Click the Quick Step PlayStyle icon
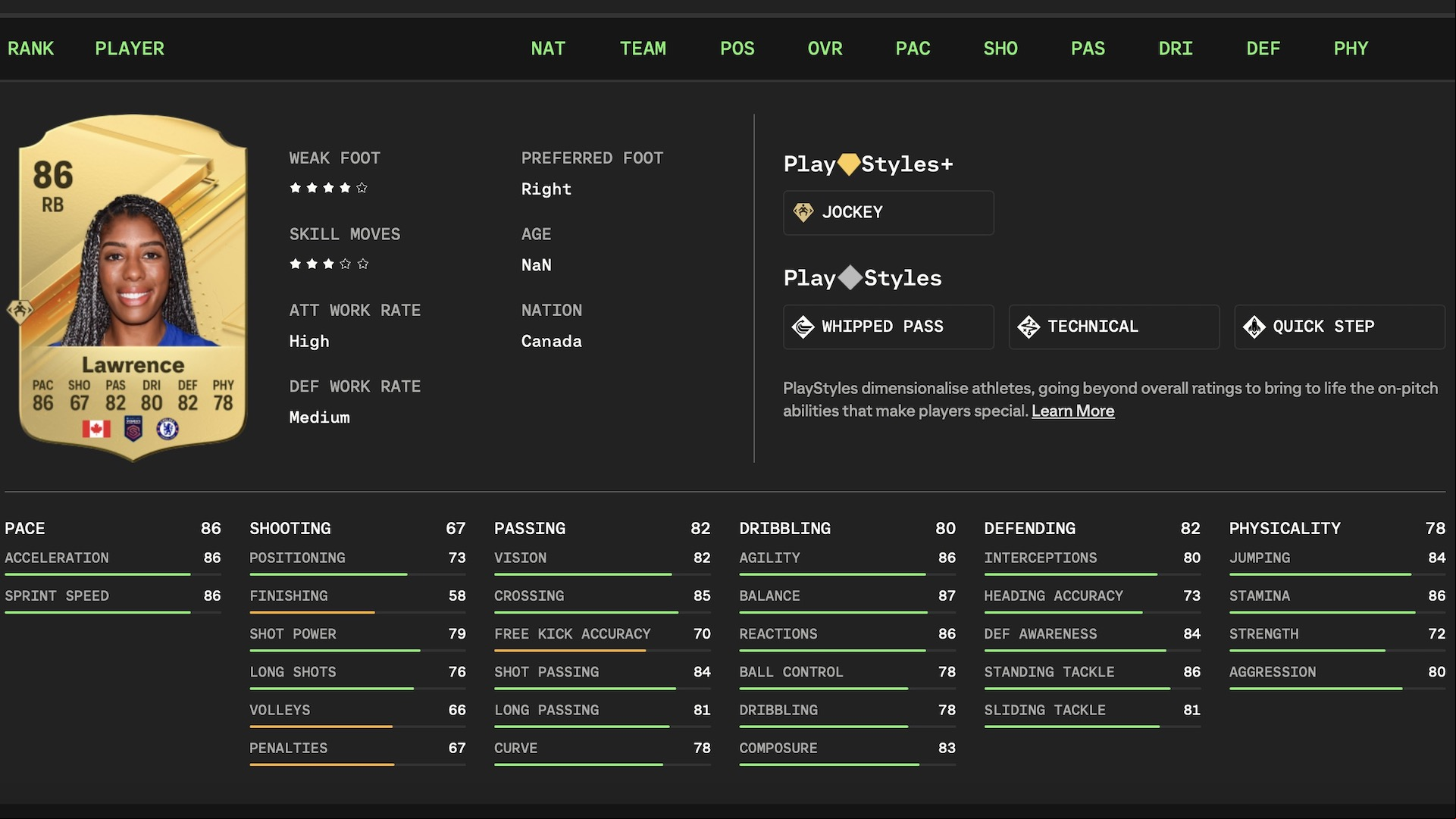The width and height of the screenshot is (1456, 819). tap(1254, 327)
